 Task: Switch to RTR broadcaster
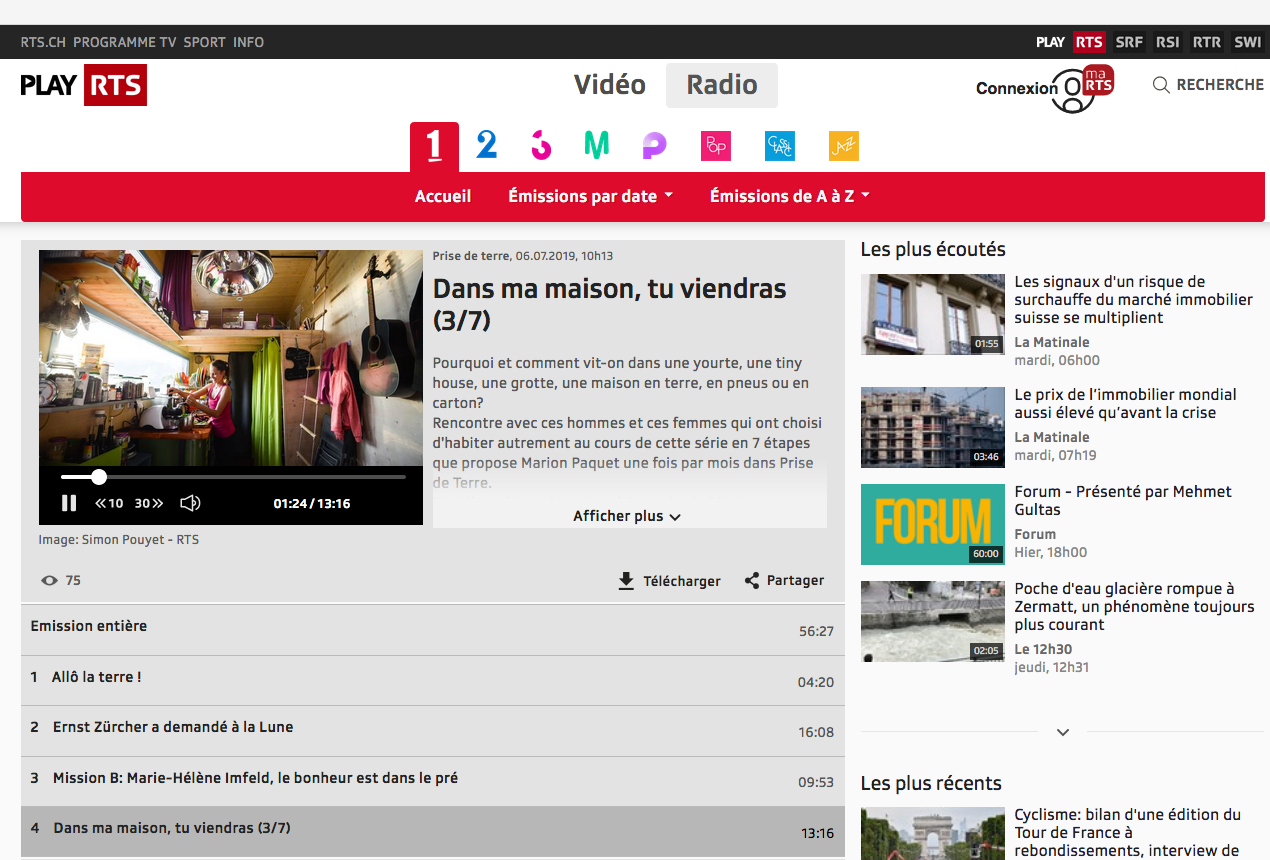[1207, 42]
